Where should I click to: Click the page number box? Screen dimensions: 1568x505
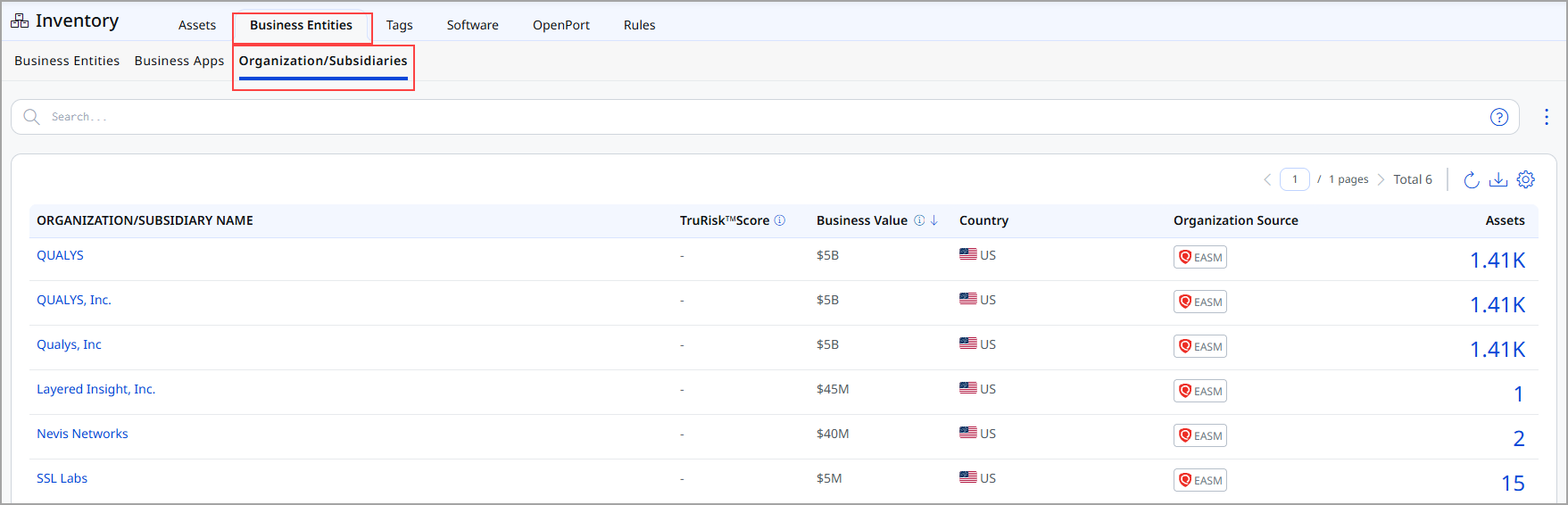point(1295,179)
